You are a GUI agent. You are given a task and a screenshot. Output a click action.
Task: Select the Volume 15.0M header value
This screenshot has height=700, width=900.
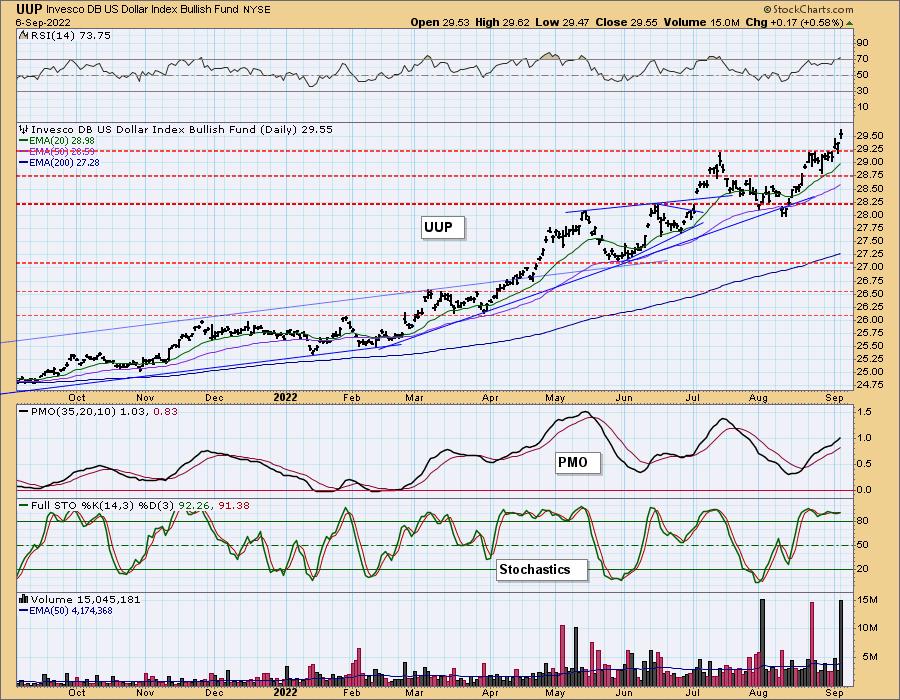point(701,22)
